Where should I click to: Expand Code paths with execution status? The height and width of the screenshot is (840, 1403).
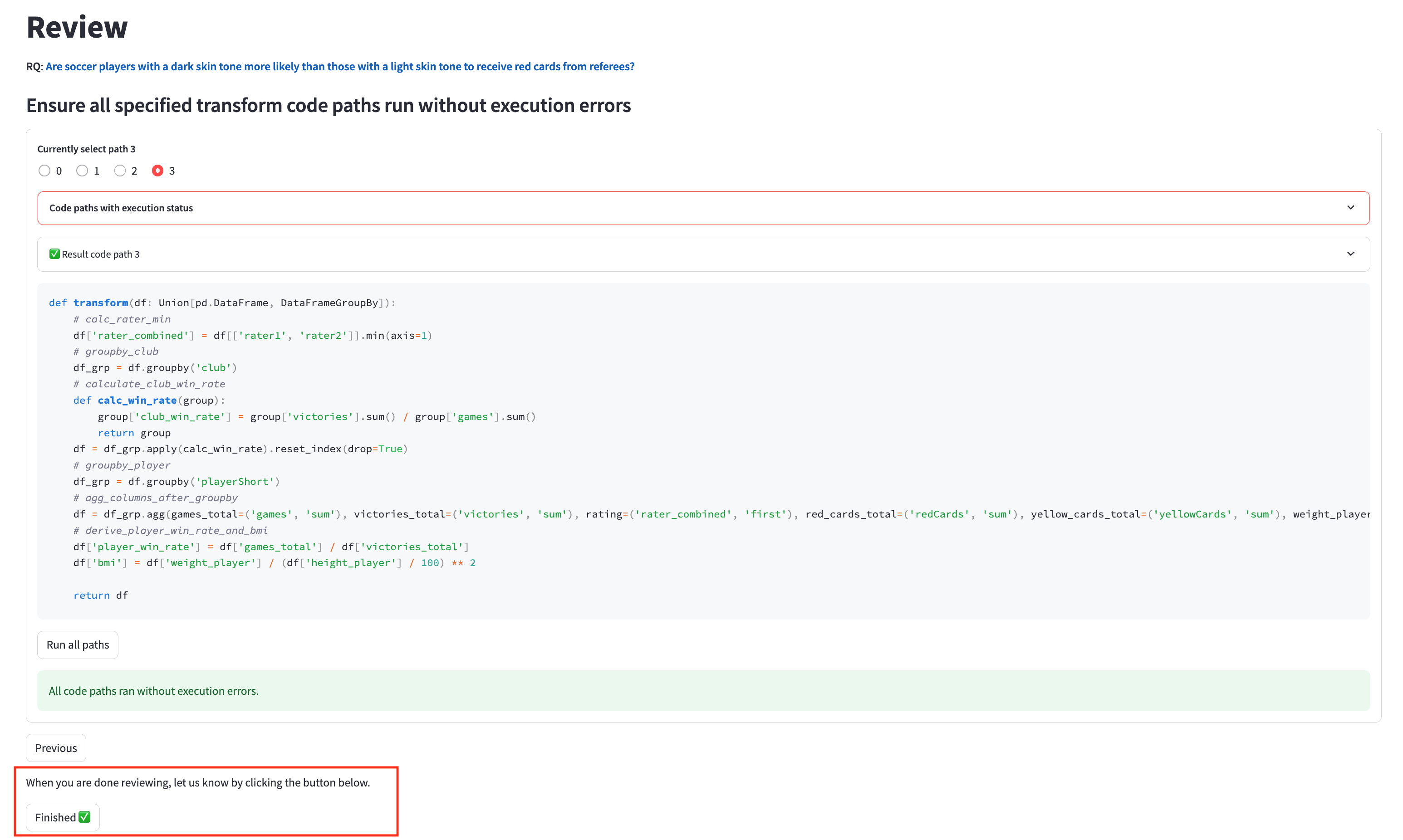coord(121,208)
